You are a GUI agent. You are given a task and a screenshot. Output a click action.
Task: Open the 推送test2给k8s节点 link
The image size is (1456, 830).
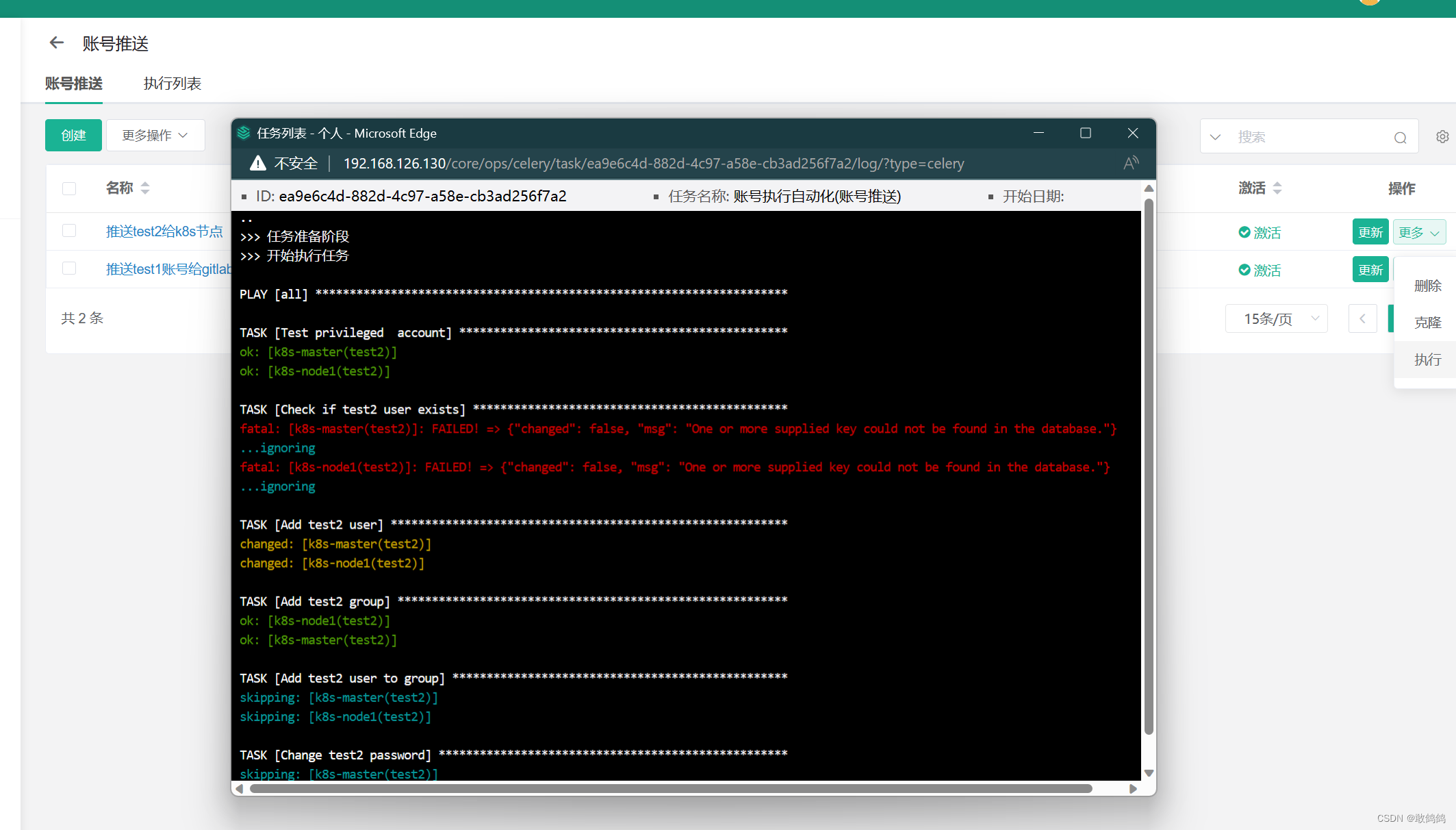(164, 231)
